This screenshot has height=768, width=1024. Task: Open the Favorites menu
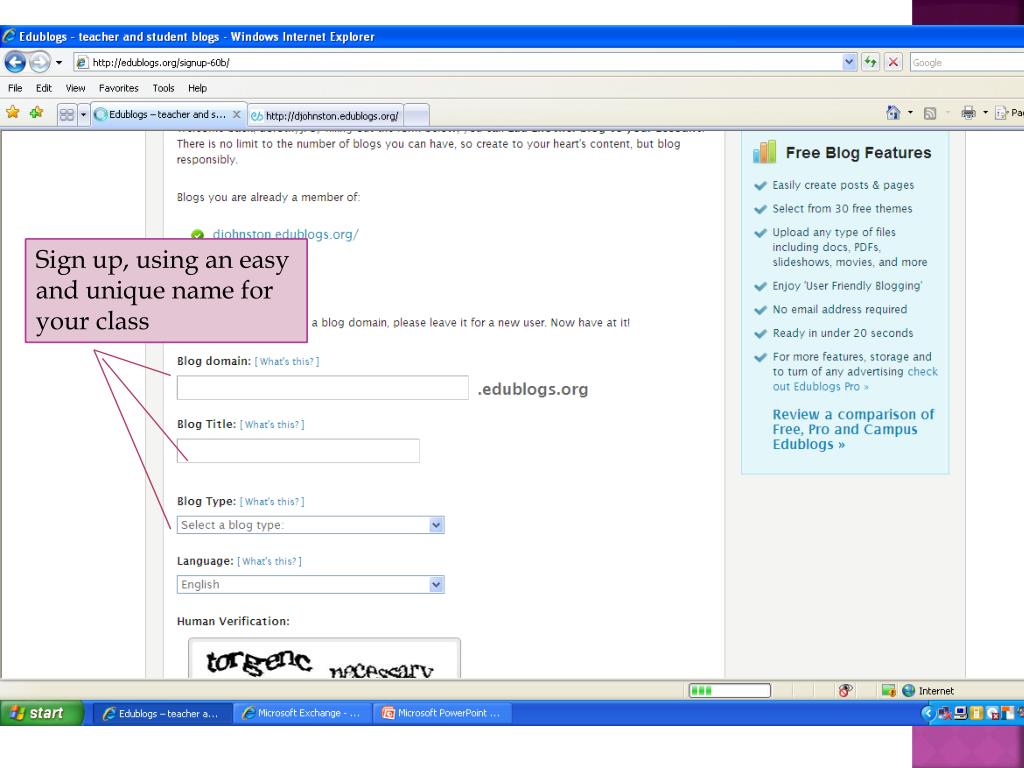[118, 88]
